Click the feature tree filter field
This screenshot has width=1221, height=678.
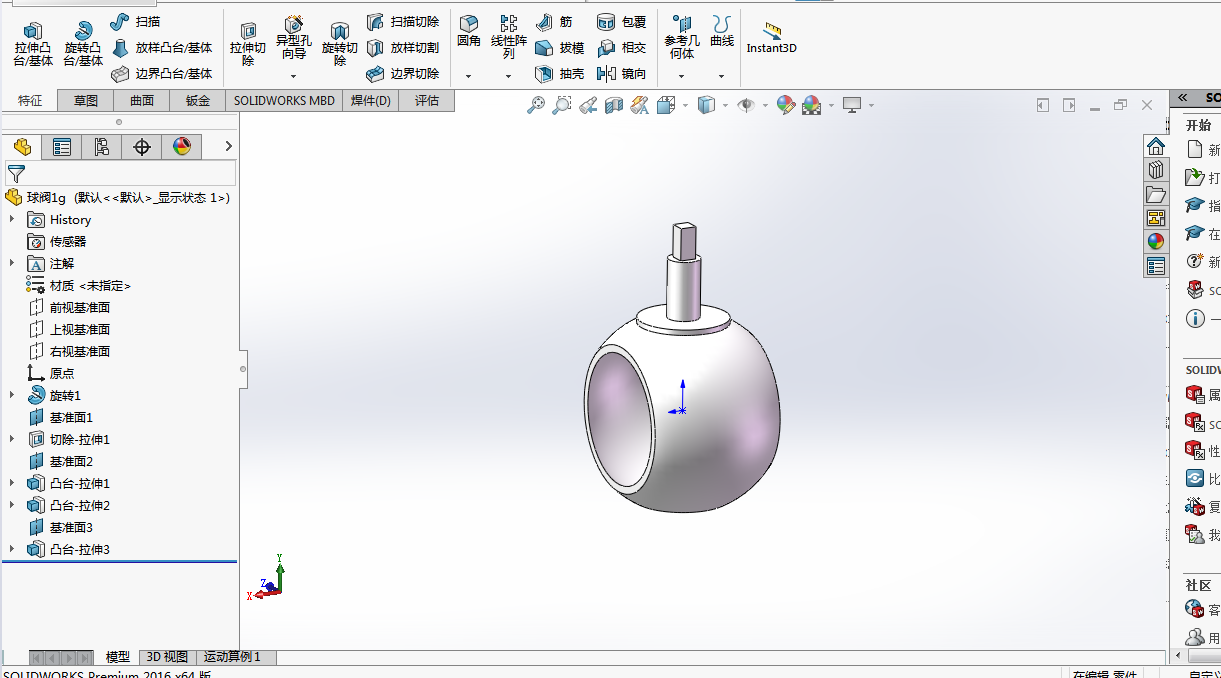(121, 173)
